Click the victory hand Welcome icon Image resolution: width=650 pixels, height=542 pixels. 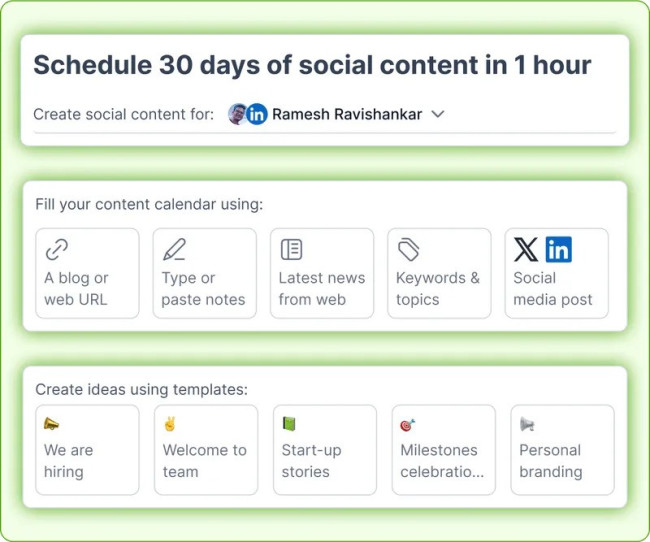pos(170,424)
